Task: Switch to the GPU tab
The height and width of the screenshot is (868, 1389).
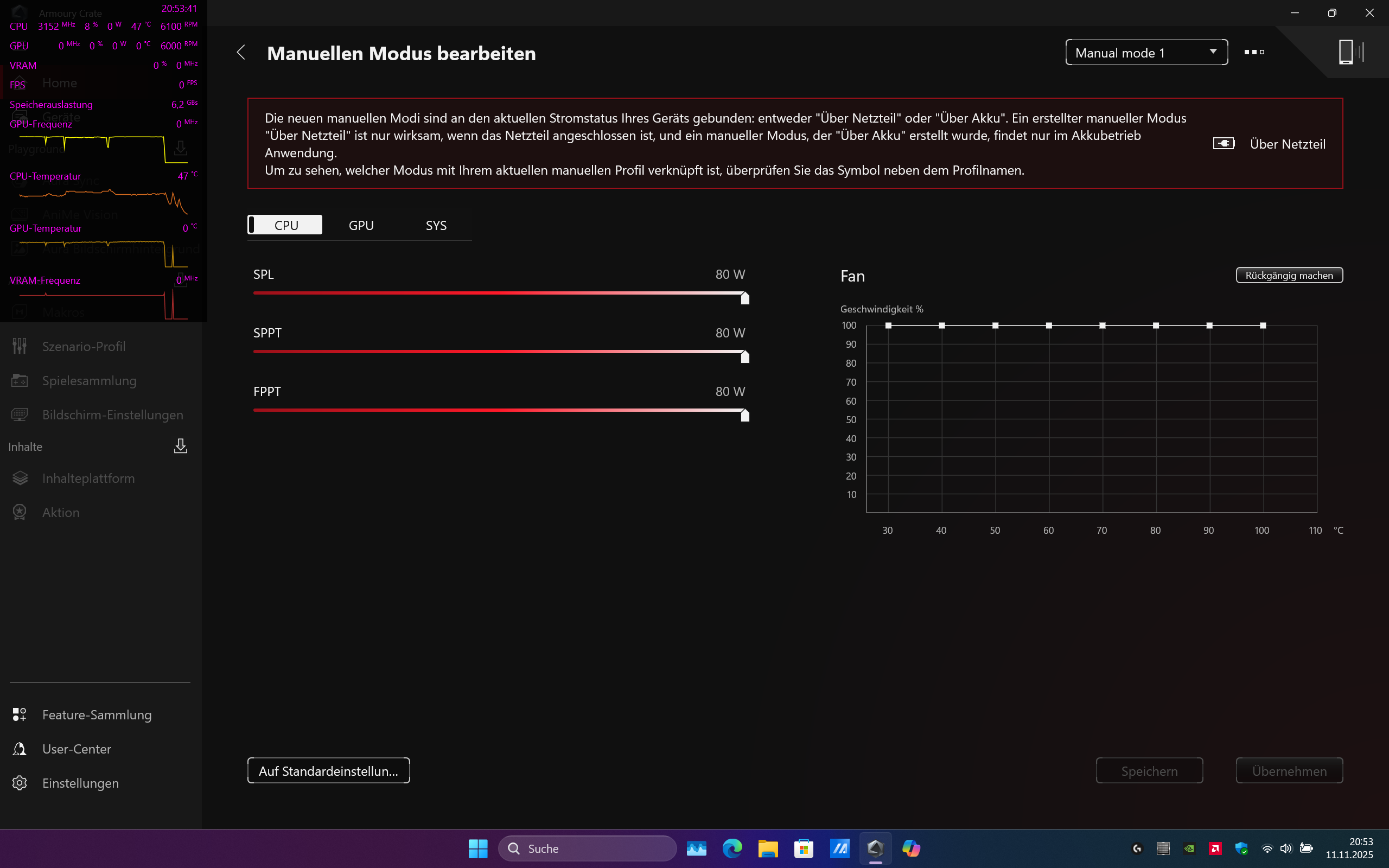Action: coord(361,225)
